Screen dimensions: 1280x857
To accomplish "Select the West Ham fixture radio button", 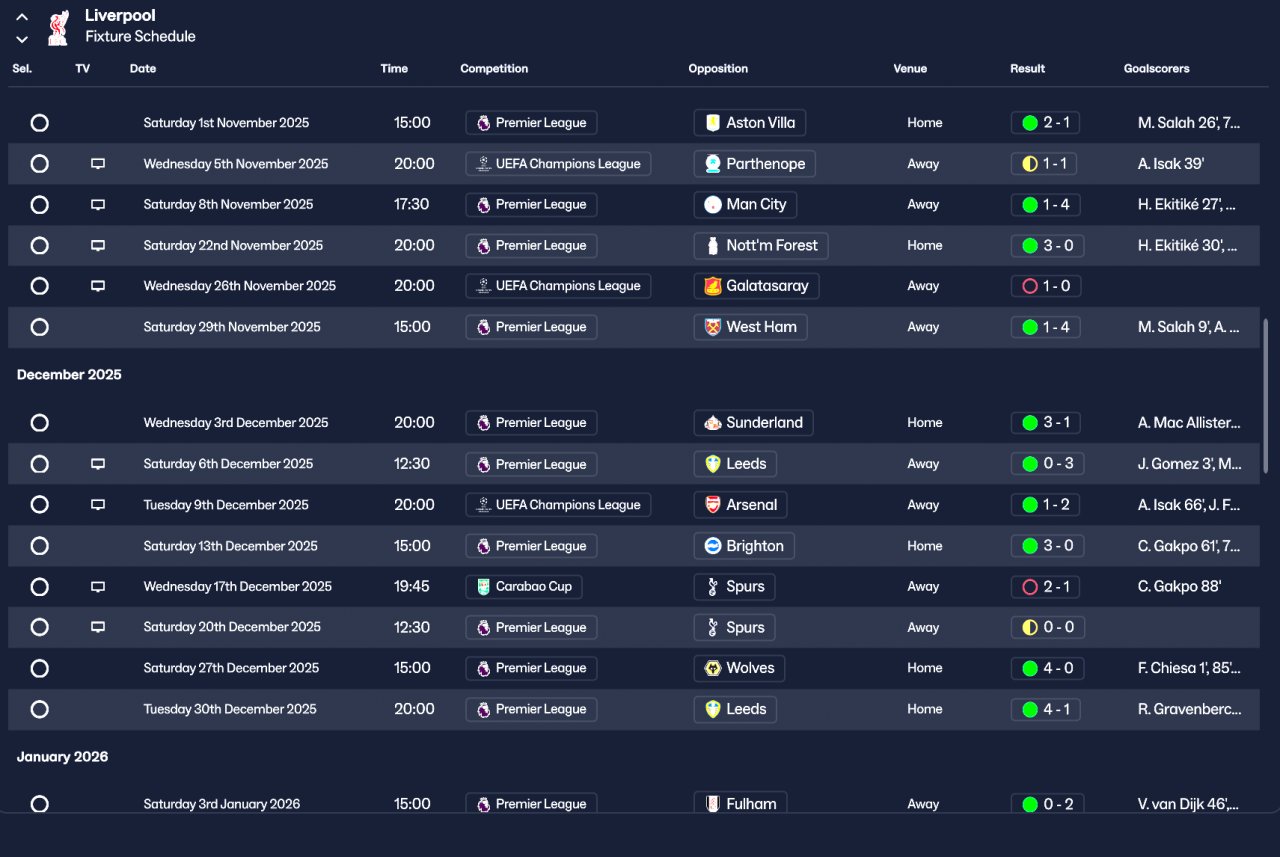I will tap(39, 327).
